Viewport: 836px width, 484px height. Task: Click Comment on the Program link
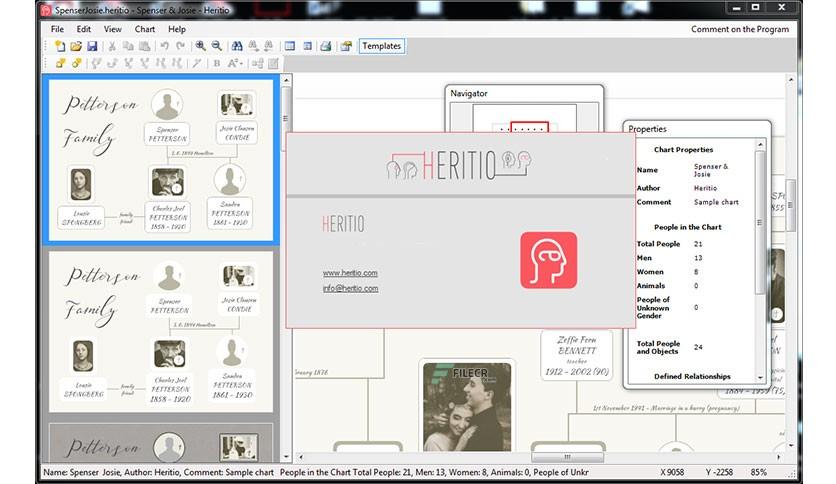pos(740,29)
